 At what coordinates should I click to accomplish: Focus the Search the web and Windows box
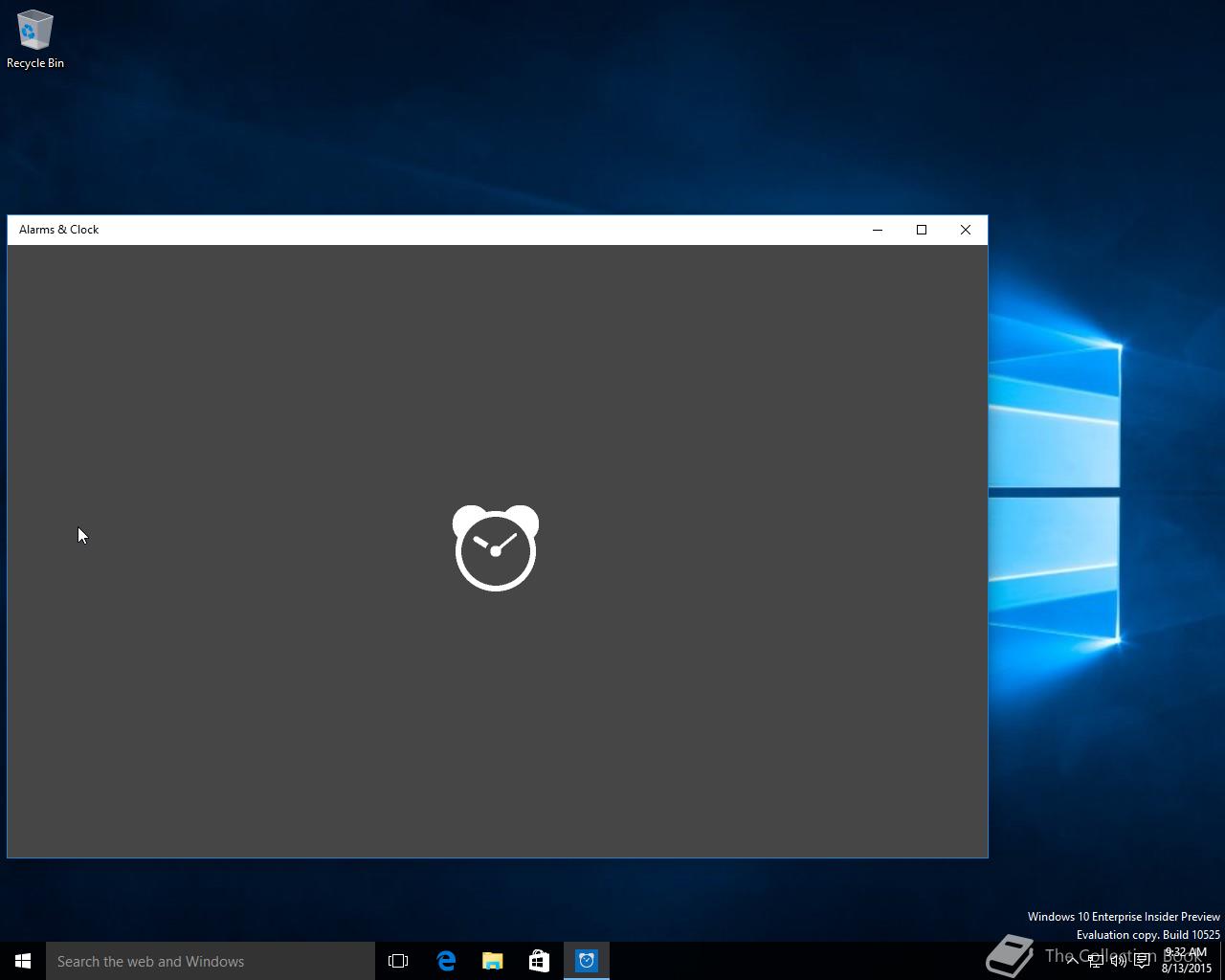click(x=211, y=961)
